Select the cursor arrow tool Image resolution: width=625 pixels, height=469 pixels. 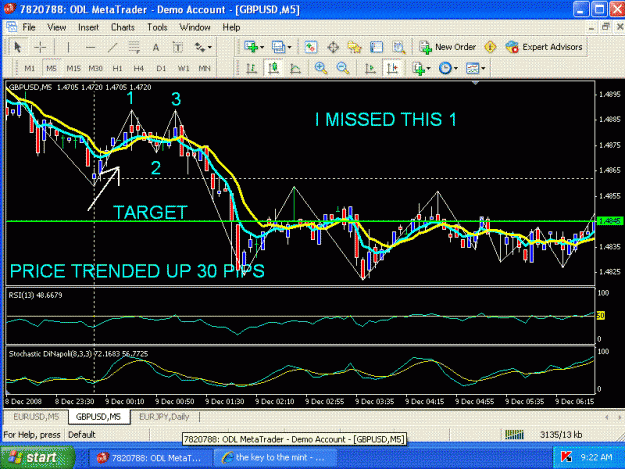tap(18, 47)
